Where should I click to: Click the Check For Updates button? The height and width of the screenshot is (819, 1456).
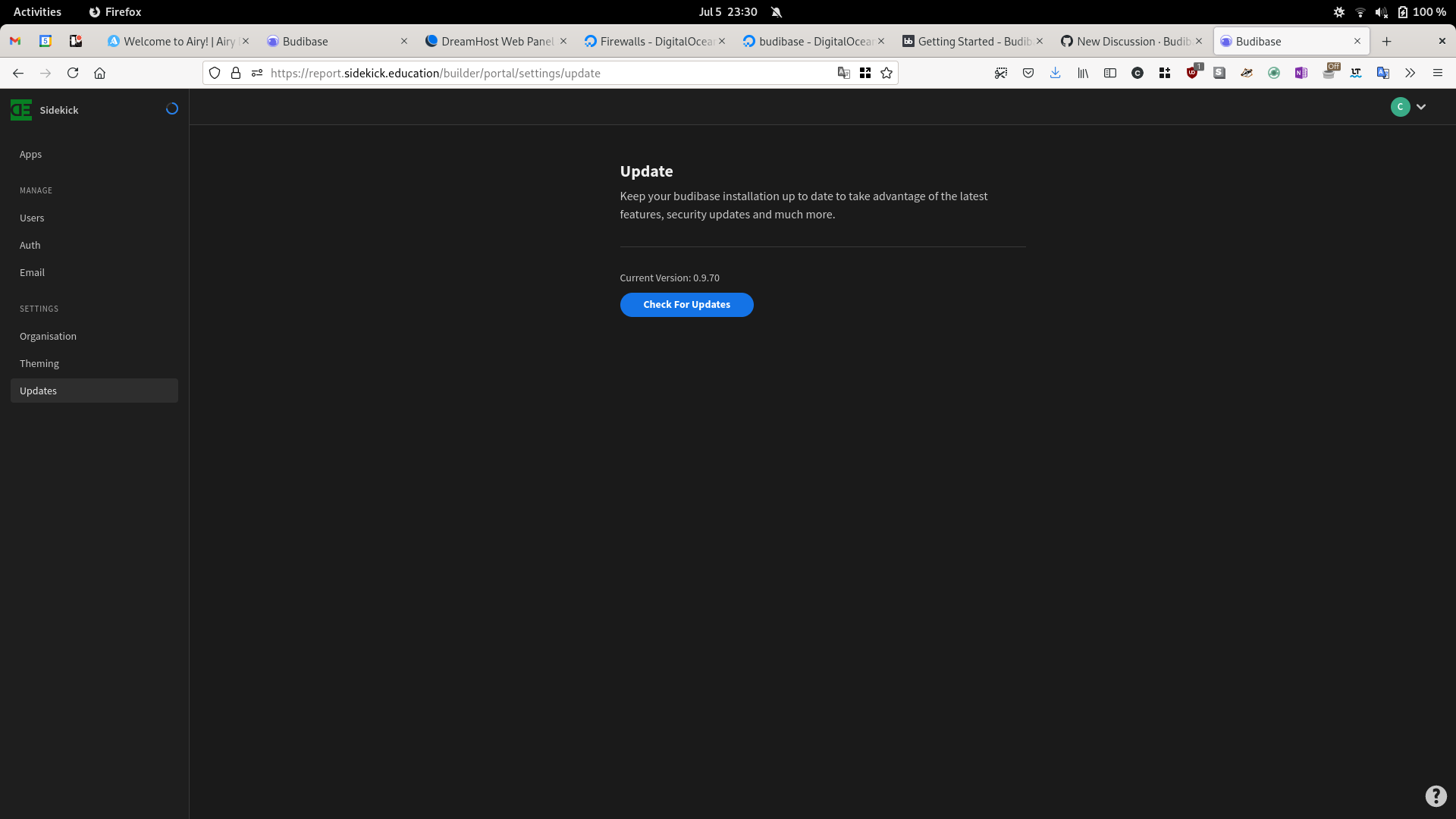point(686,304)
